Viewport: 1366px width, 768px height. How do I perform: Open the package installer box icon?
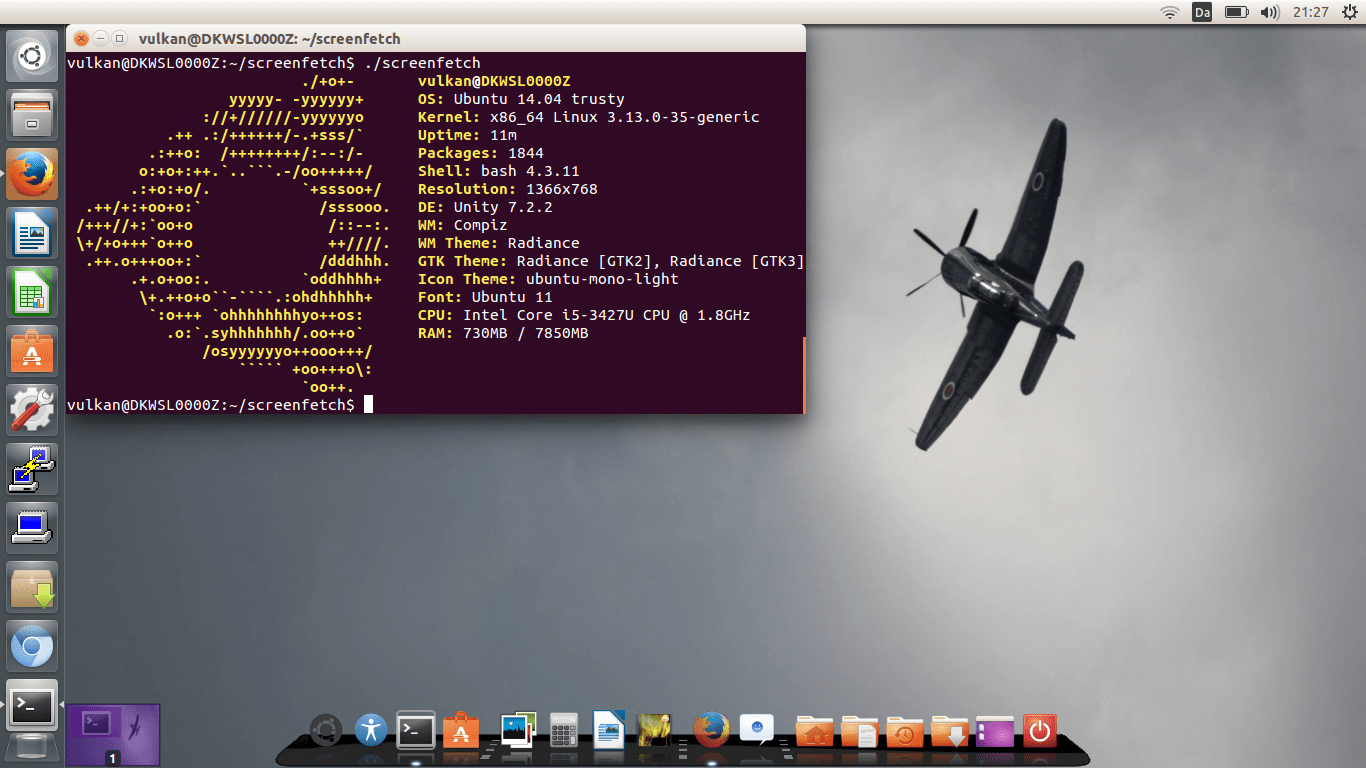(33, 587)
